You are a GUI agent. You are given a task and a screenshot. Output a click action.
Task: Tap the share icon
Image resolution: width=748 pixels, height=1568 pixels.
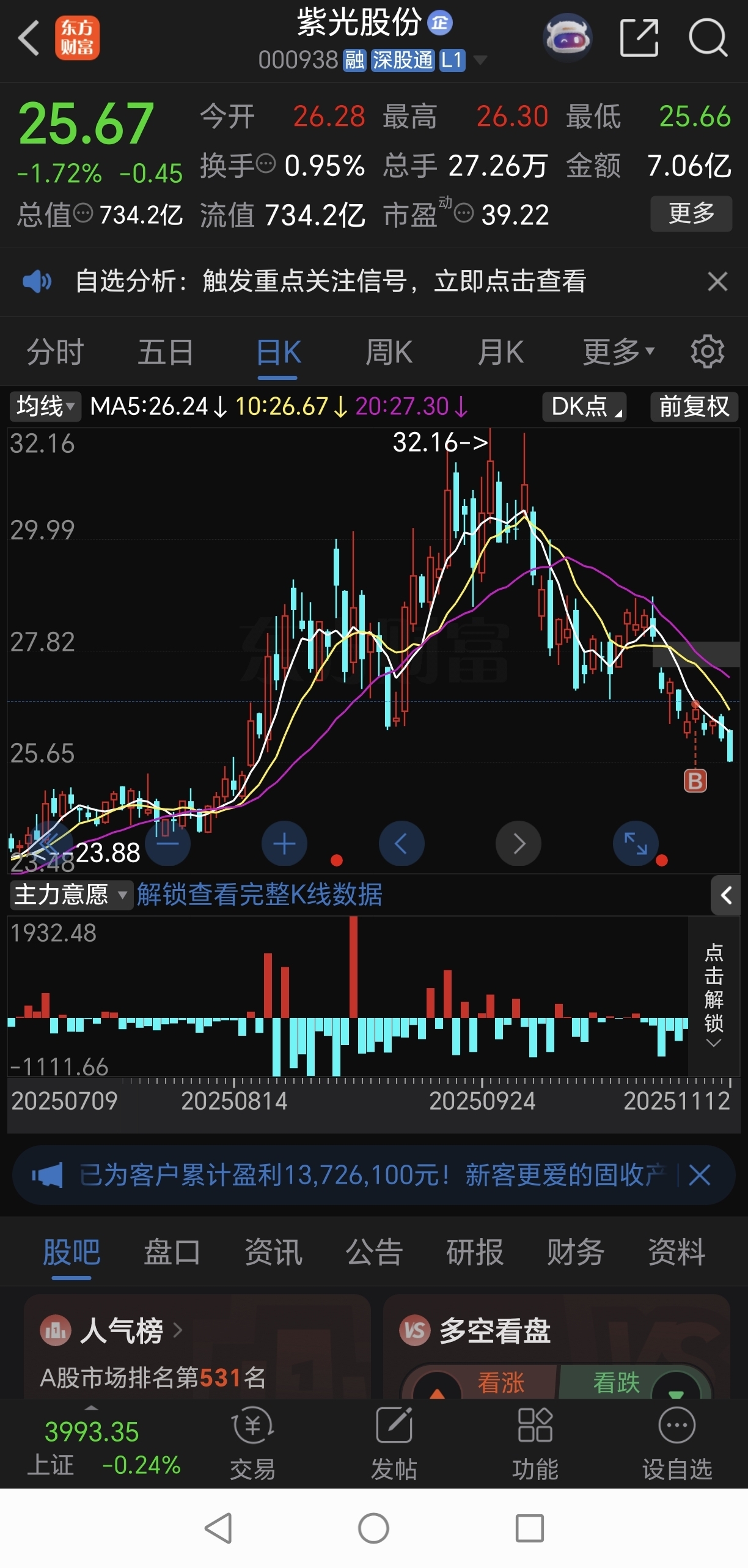[639, 38]
